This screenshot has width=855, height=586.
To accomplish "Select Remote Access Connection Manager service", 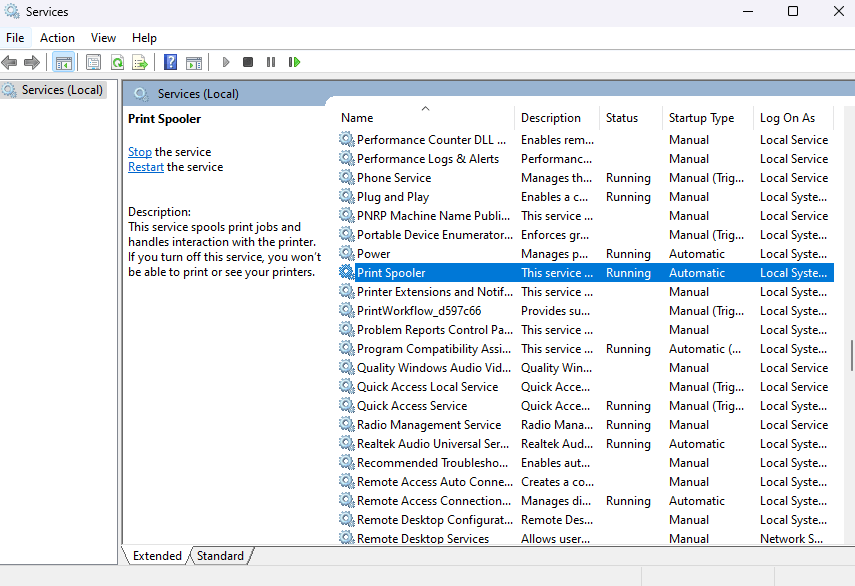I will coord(586,501).
